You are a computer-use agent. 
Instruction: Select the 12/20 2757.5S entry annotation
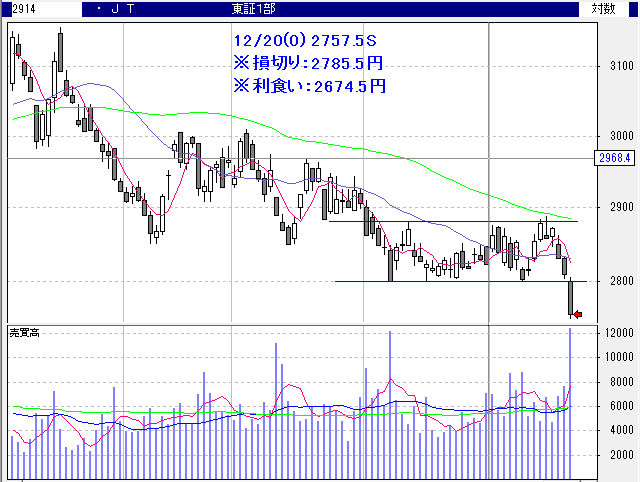tap(303, 42)
